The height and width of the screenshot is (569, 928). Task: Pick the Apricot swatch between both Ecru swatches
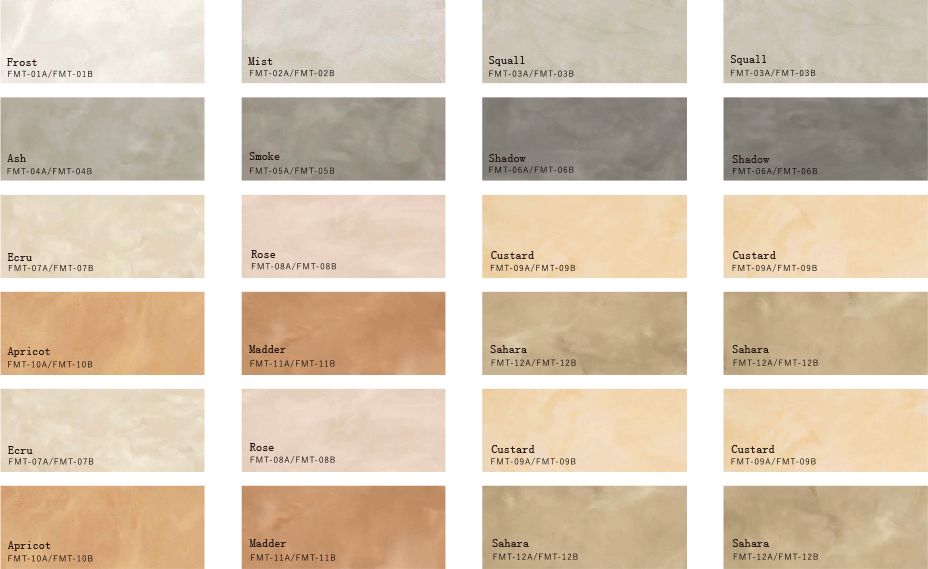pyautogui.click(x=102, y=333)
